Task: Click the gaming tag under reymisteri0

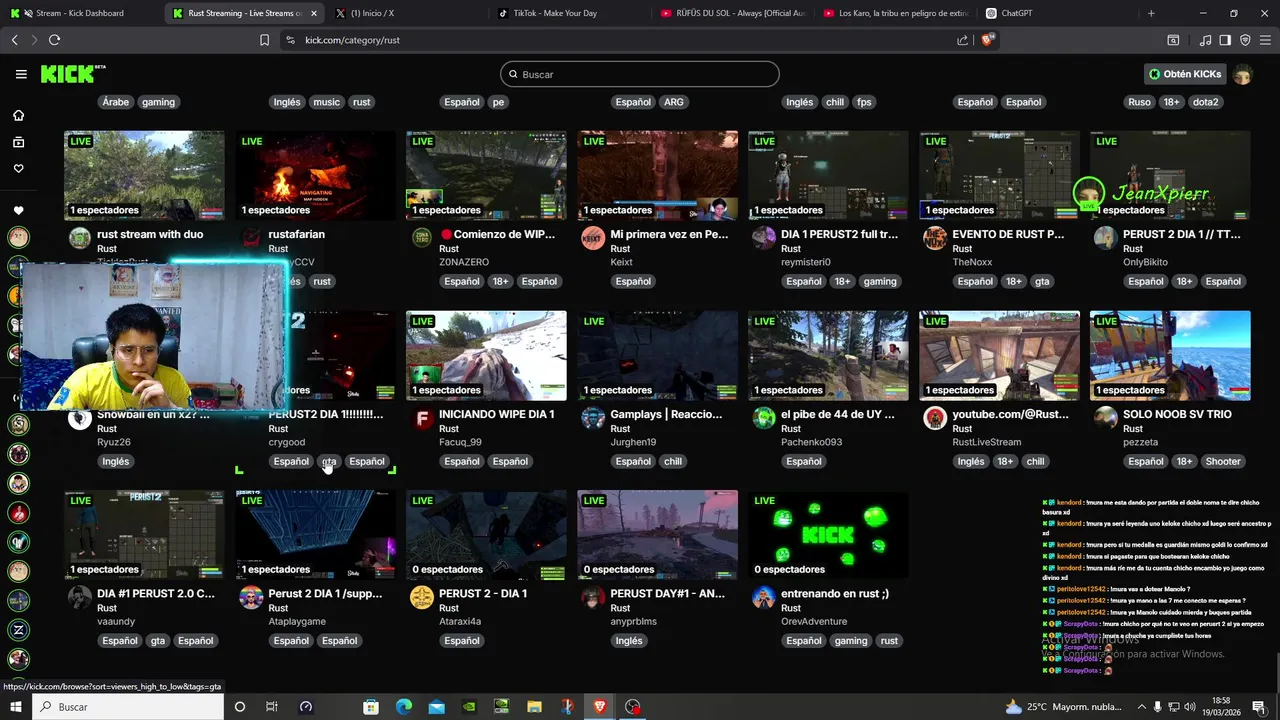Action: pos(880,282)
